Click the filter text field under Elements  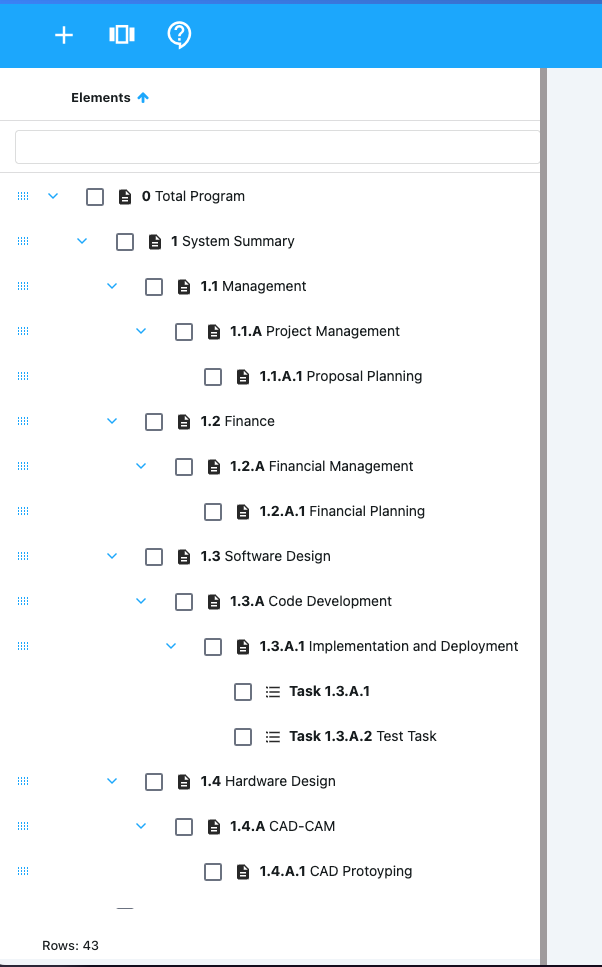277,147
